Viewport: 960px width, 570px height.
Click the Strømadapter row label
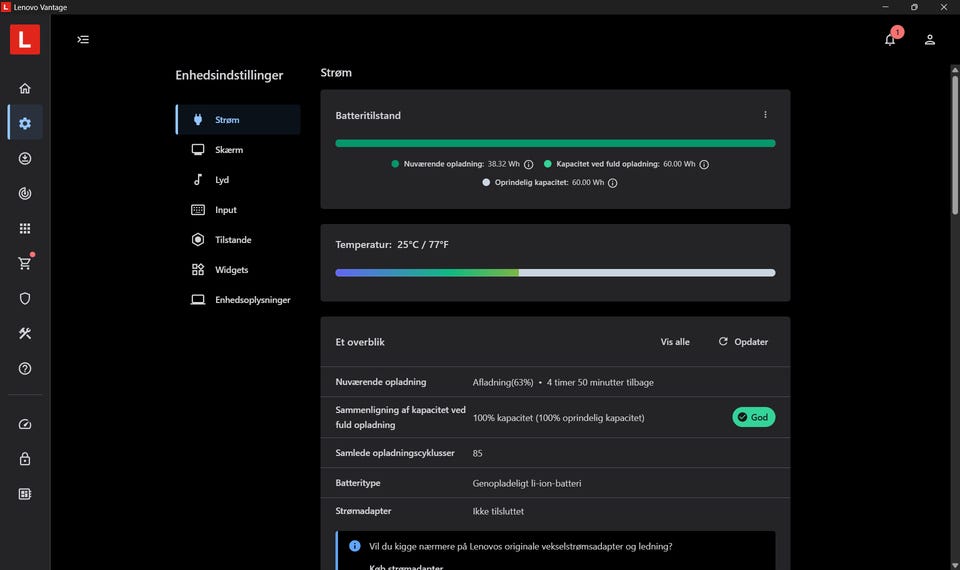(363, 511)
